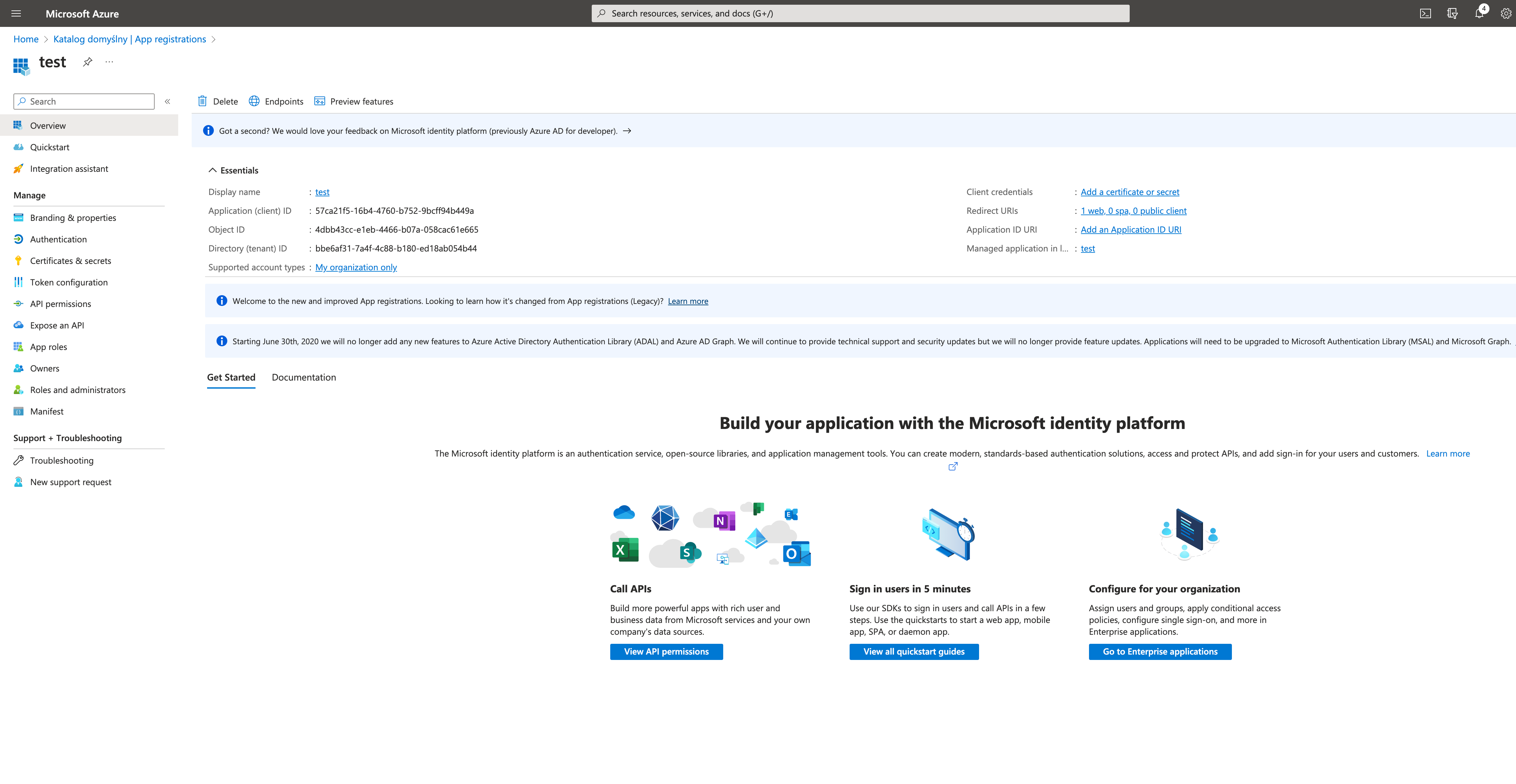Click the Certificates & secrets key icon

(x=19, y=261)
